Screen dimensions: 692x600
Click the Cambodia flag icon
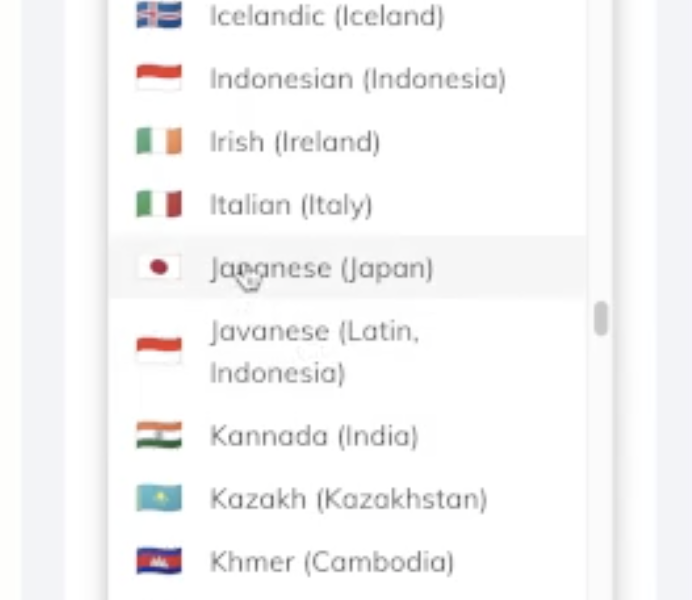pyautogui.click(x=158, y=561)
